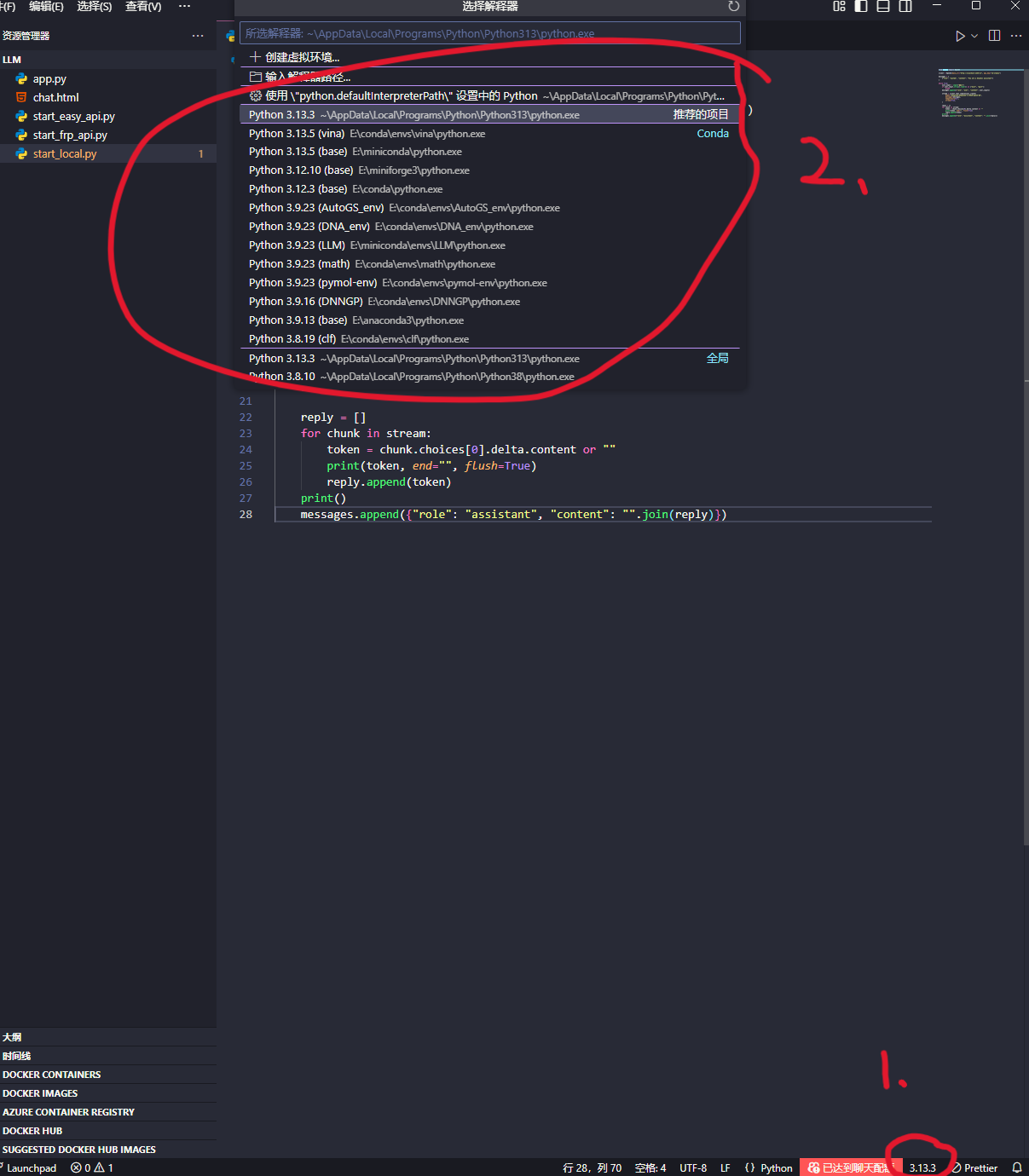Select Python 3.13.5 (vina) Conda interpreter
1029x1176 pixels.
click(489, 133)
